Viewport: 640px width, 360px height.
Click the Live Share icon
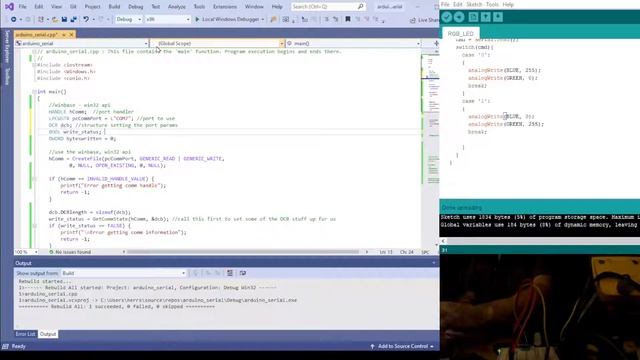pyautogui.click(x=413, y=20)
